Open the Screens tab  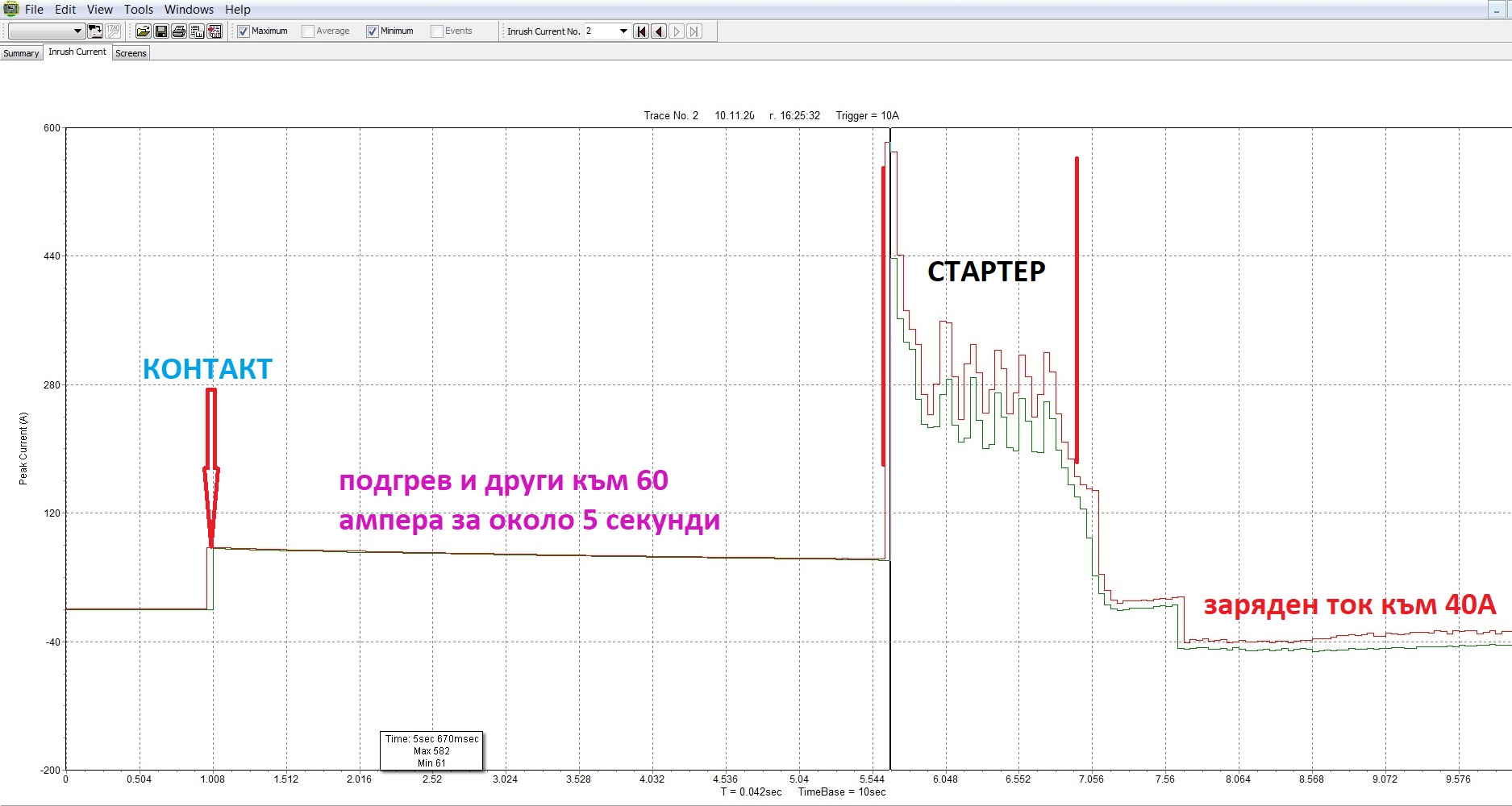tap(131, 53)
